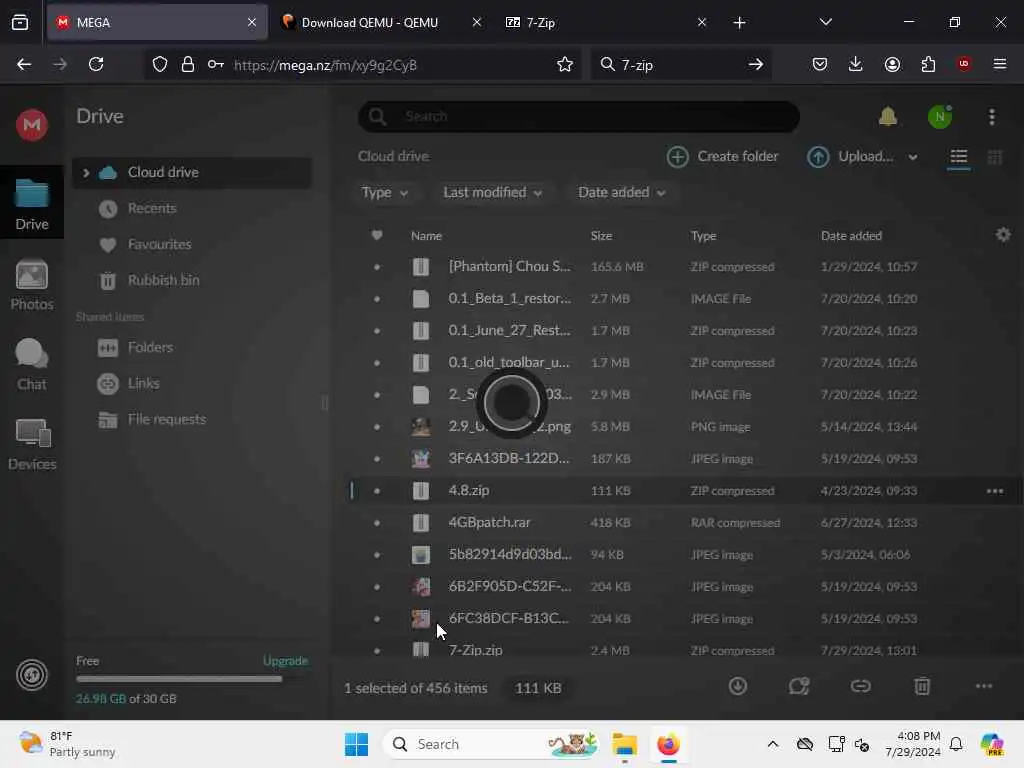Open the Devices section
The image size is (1024, 768).
31,445
